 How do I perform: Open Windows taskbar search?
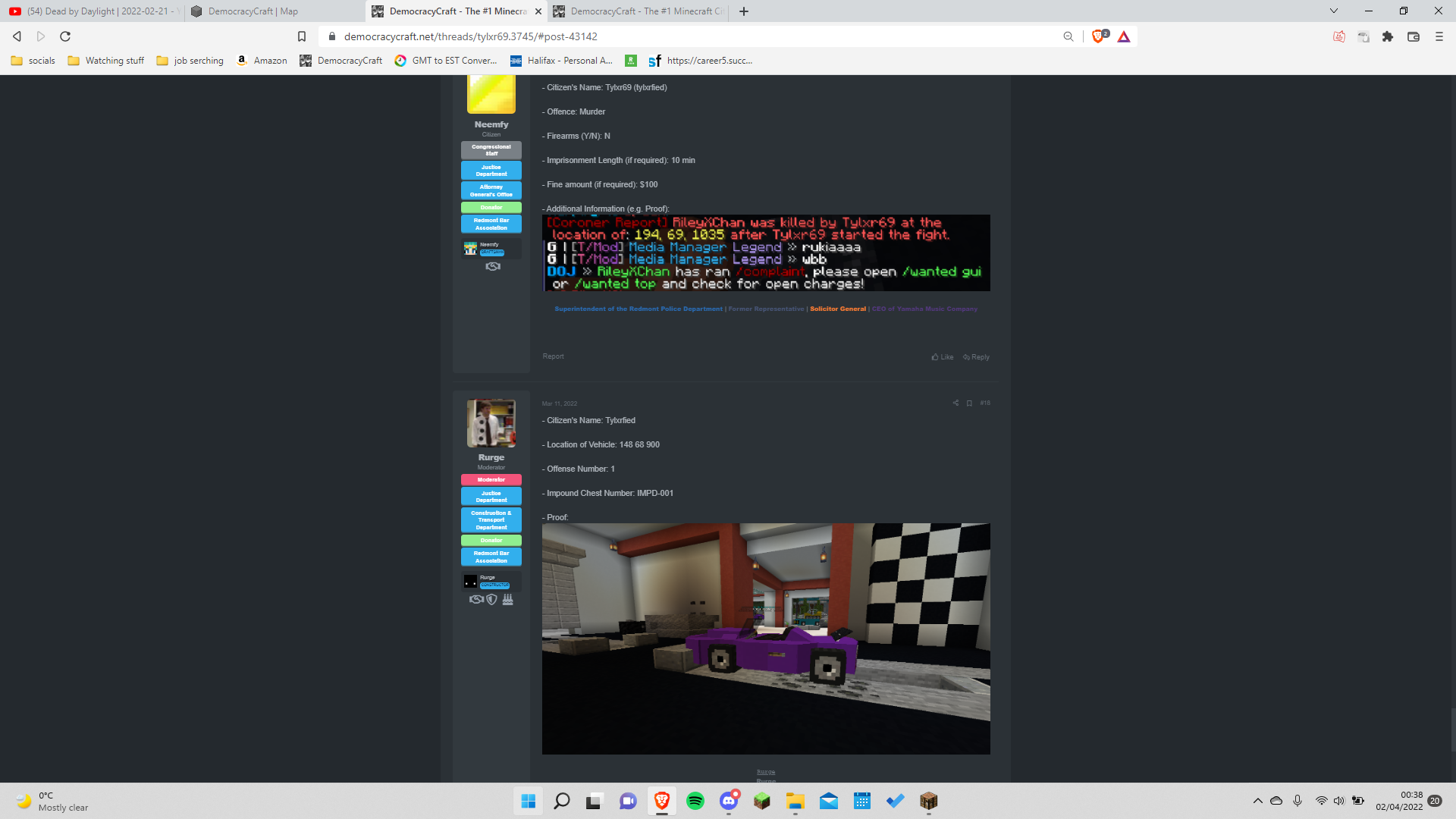(x=562, y=801)
